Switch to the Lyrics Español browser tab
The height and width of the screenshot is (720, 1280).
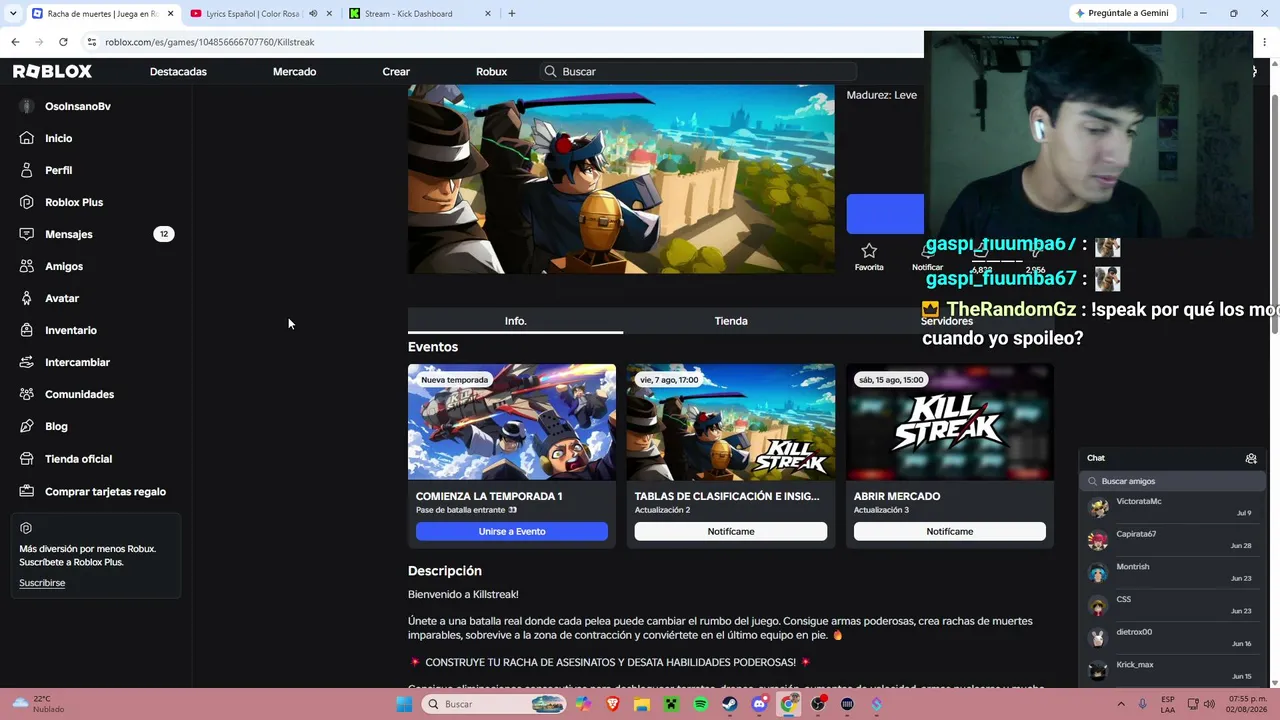252,14
